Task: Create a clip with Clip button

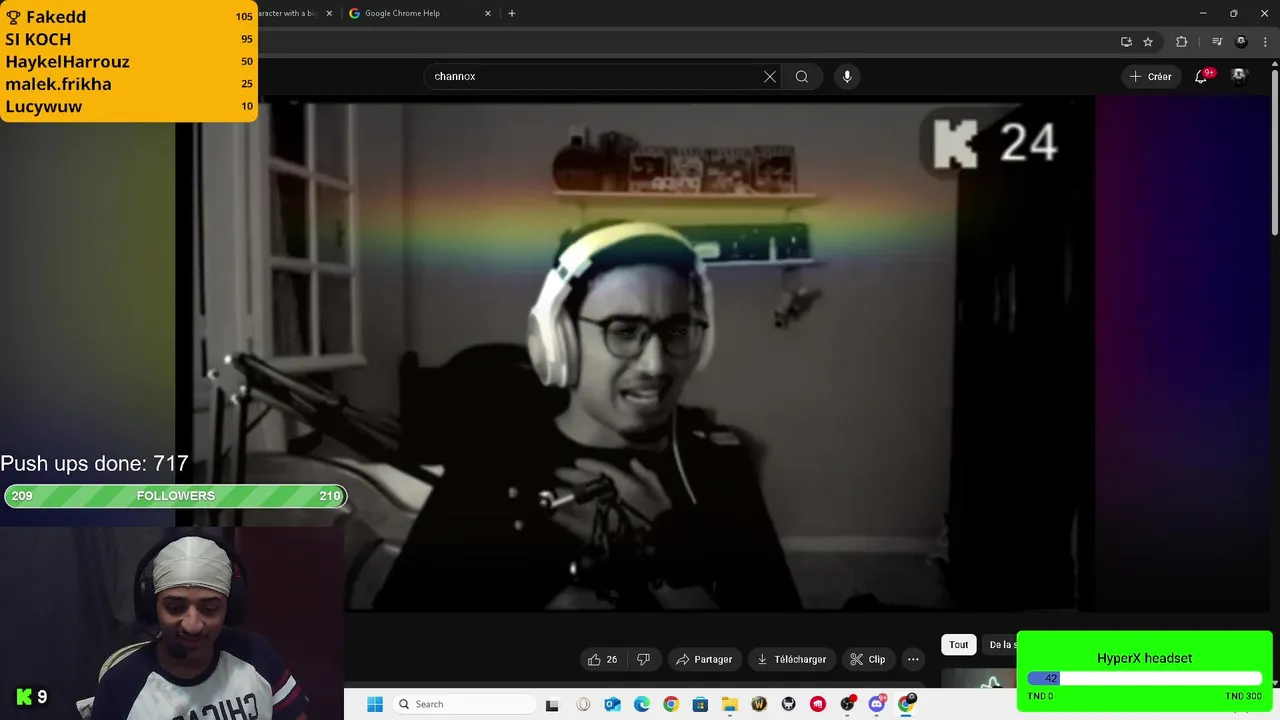Action: (867, 659)
